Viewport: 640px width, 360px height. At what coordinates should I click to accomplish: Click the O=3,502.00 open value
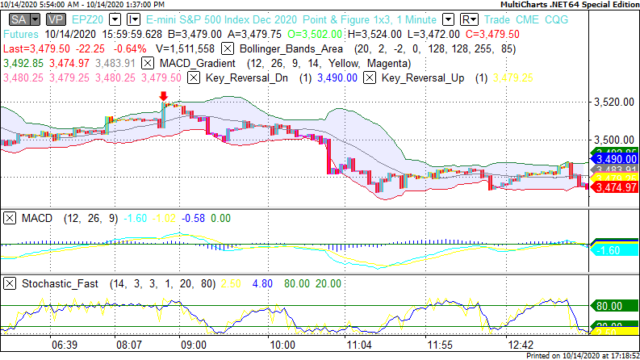(x=314, y=34)
